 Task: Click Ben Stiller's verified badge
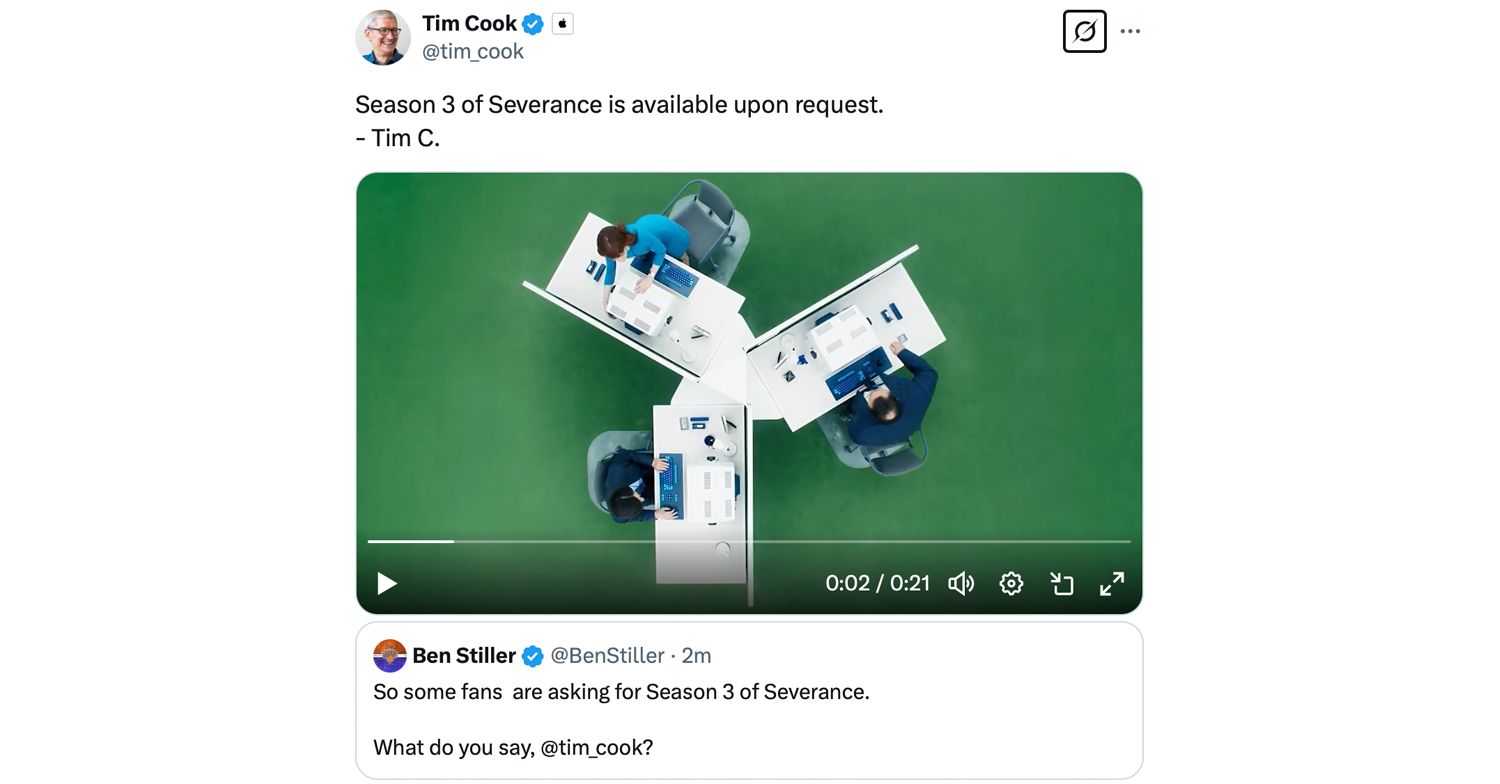click(x=533, y=656)
